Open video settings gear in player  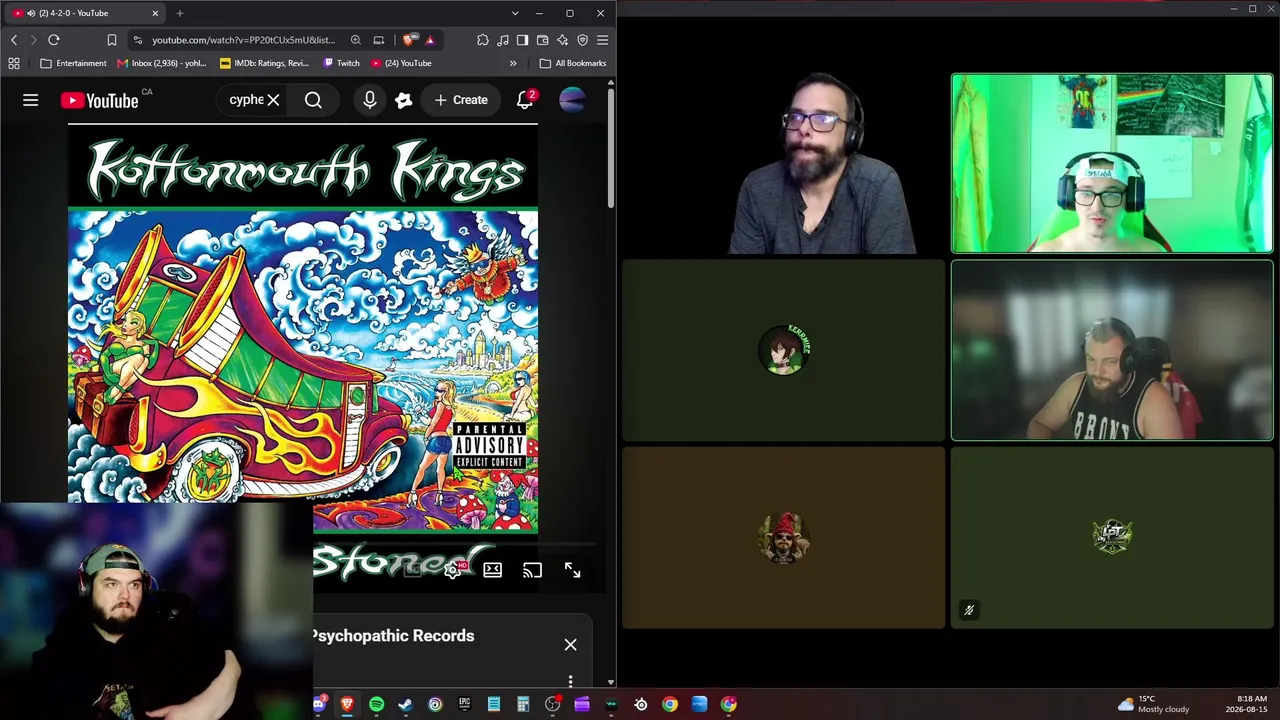pos(453,570)
